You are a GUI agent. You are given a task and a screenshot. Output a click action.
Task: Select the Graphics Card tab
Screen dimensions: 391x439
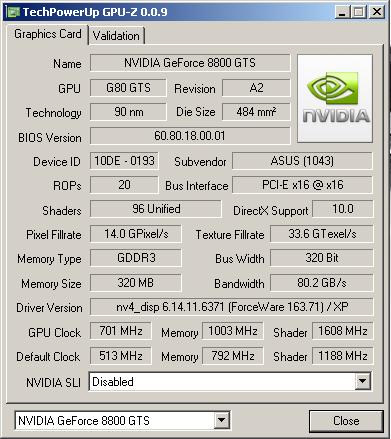(x=47, y=34)
